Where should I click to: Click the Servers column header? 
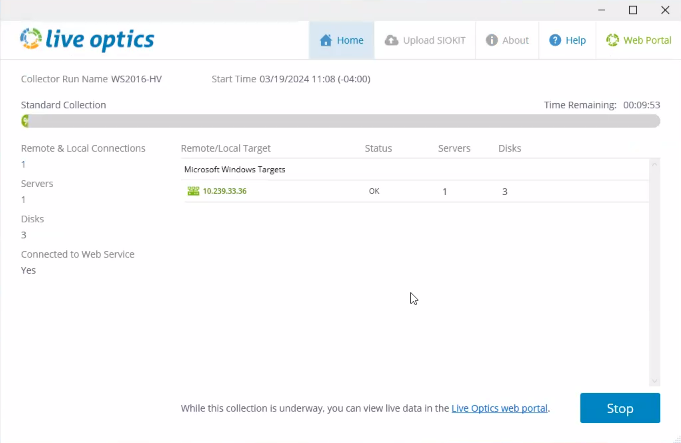tap(454, 148)
